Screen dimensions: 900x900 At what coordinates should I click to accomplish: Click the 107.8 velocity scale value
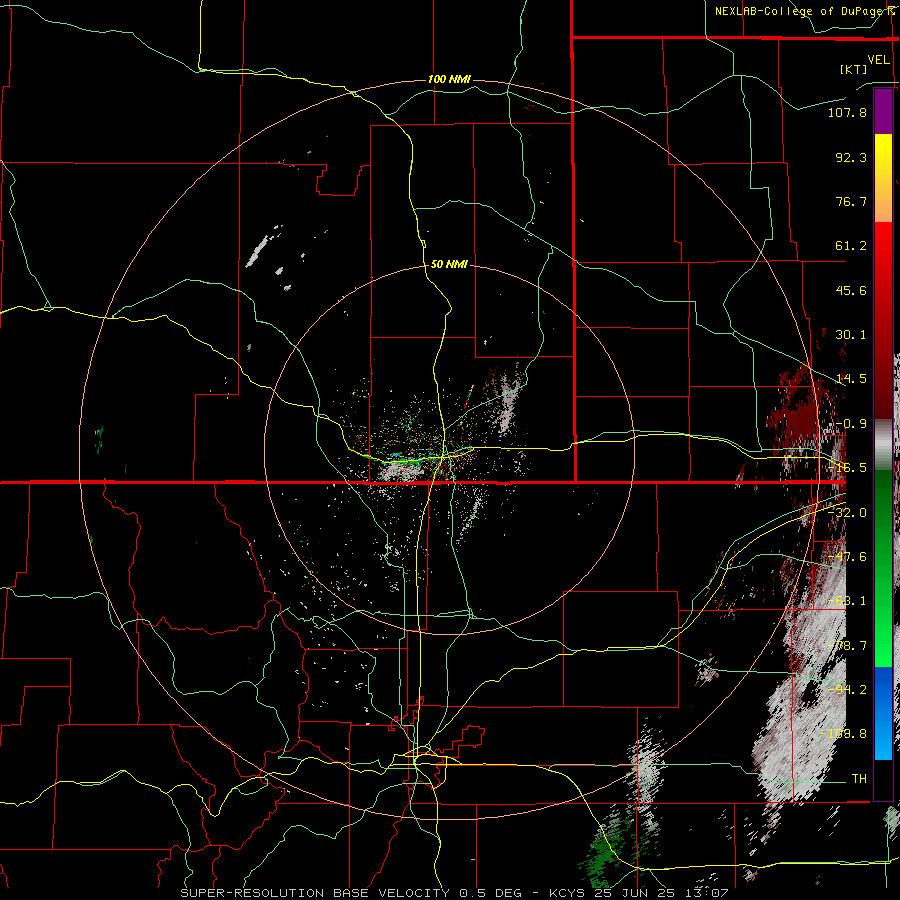[x=847, y=112]
